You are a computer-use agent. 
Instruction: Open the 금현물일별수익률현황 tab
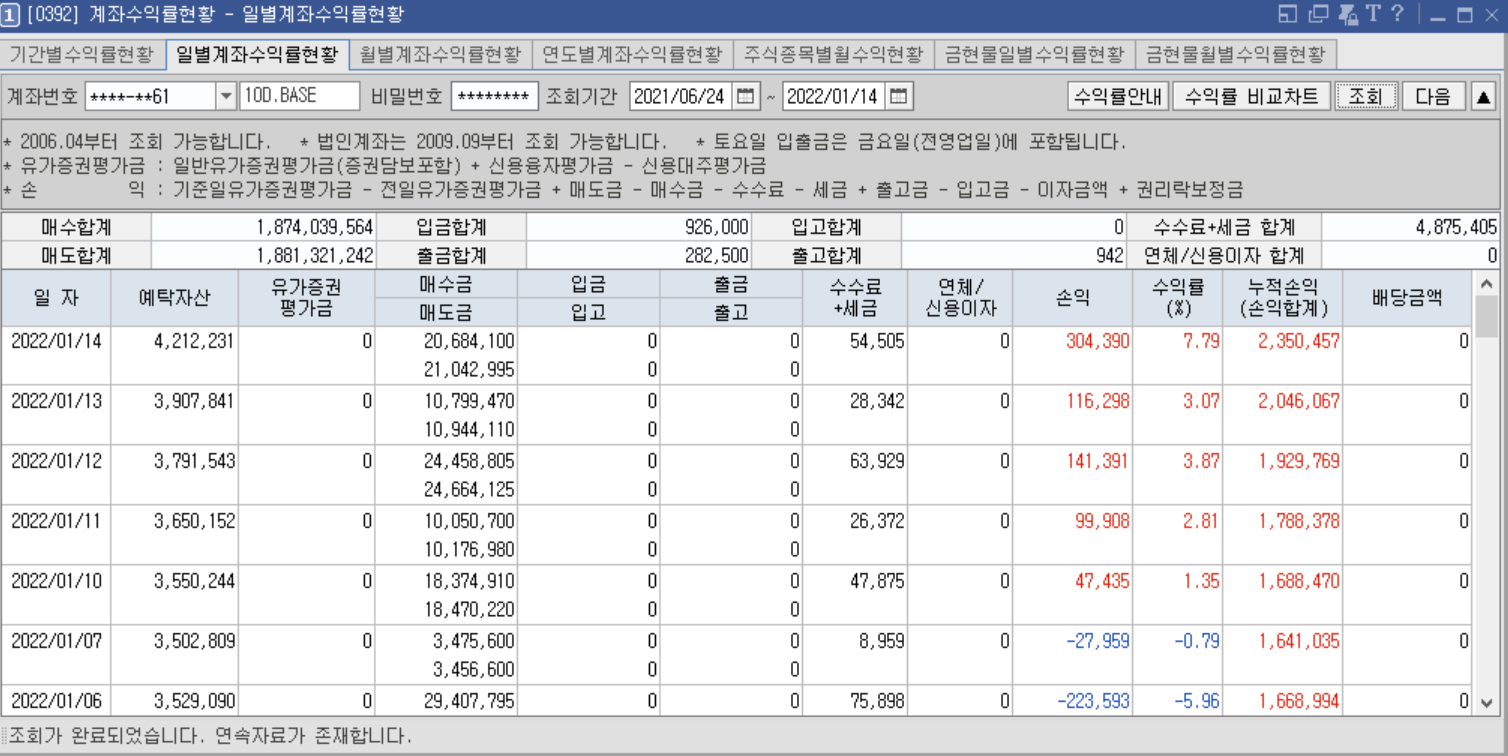(1035, 54)
